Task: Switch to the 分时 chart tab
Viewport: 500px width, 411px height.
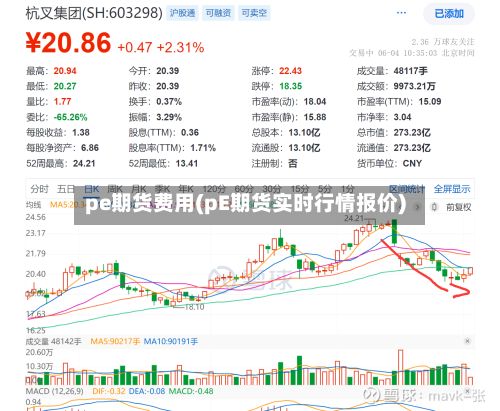Action: pyautogui.click(x=39, y=189)
